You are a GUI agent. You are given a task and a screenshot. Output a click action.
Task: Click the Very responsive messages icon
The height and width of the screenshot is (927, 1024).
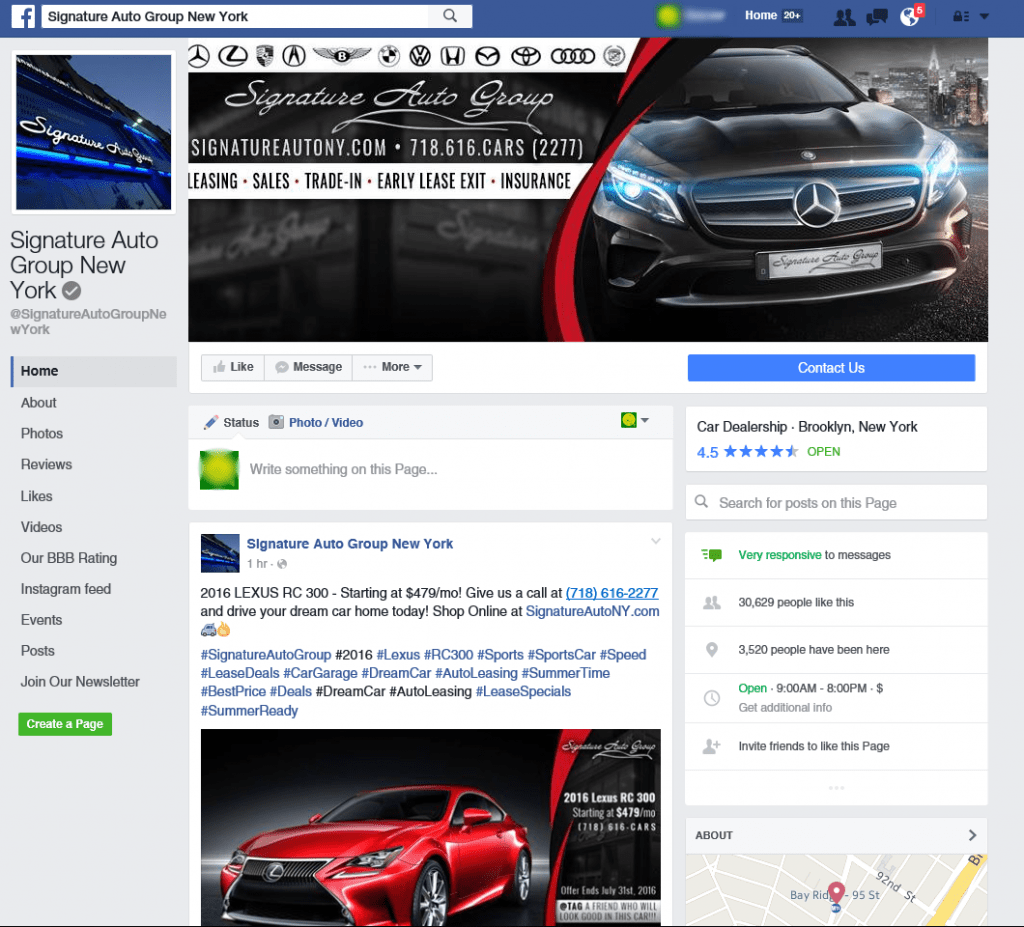point(711,555)
